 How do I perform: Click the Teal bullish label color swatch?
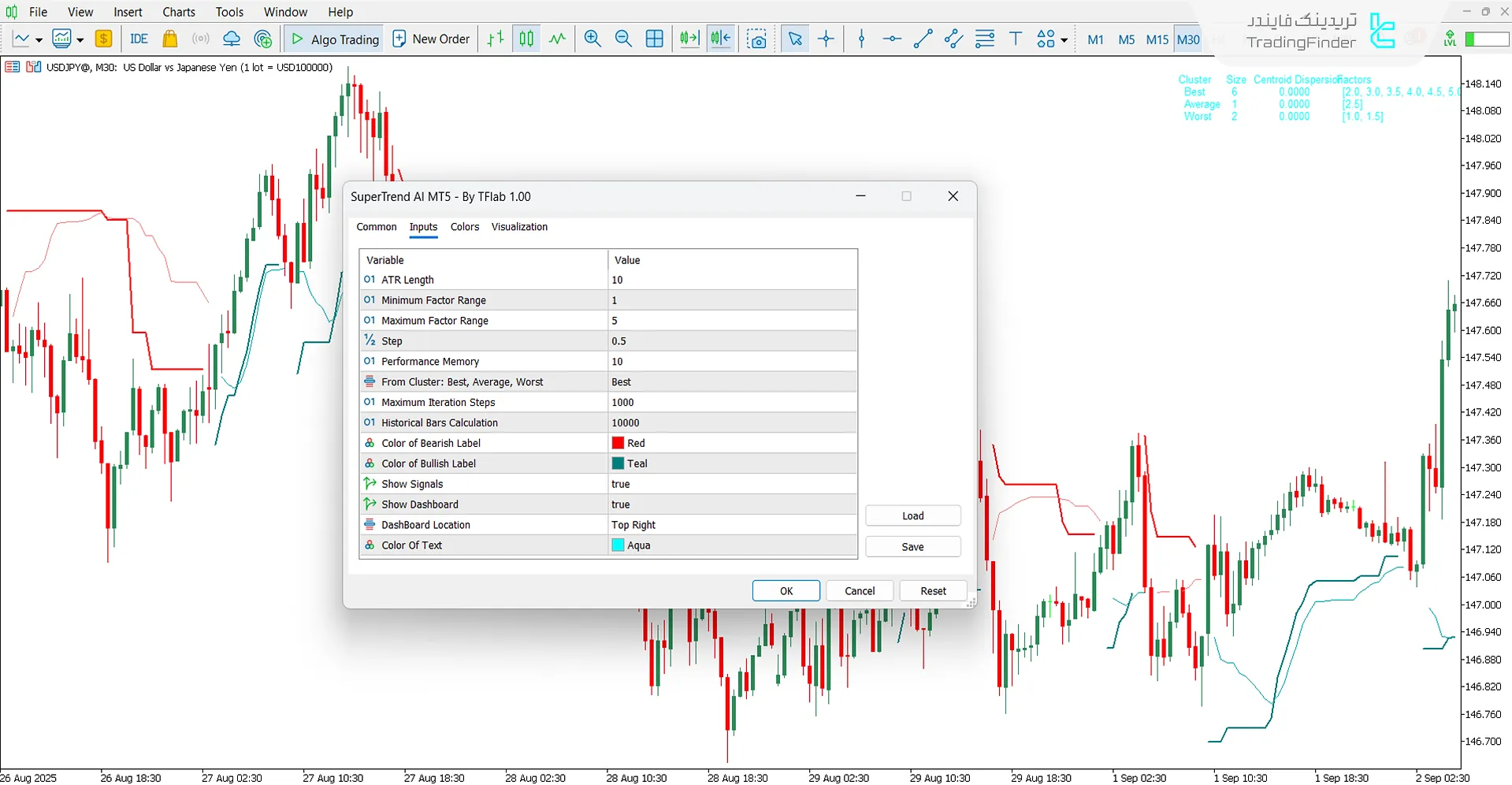(619, 463)
